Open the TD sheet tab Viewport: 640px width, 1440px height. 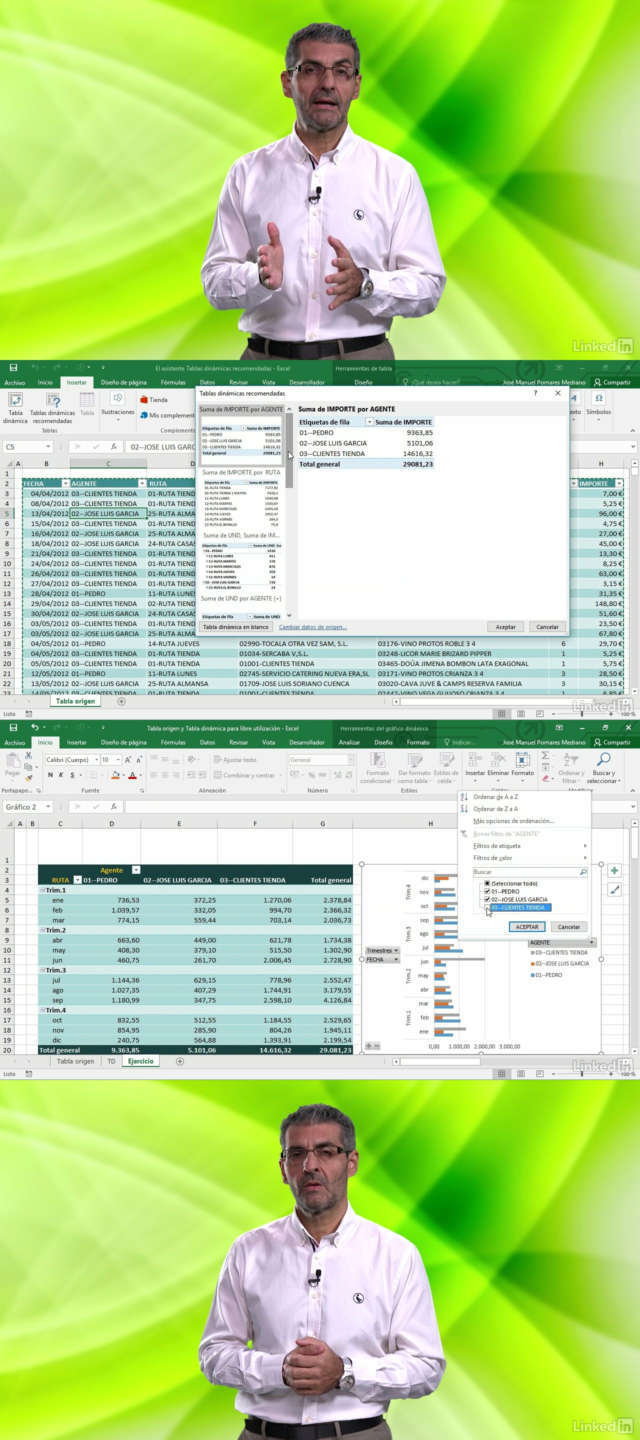click(x=111, y=1061)
